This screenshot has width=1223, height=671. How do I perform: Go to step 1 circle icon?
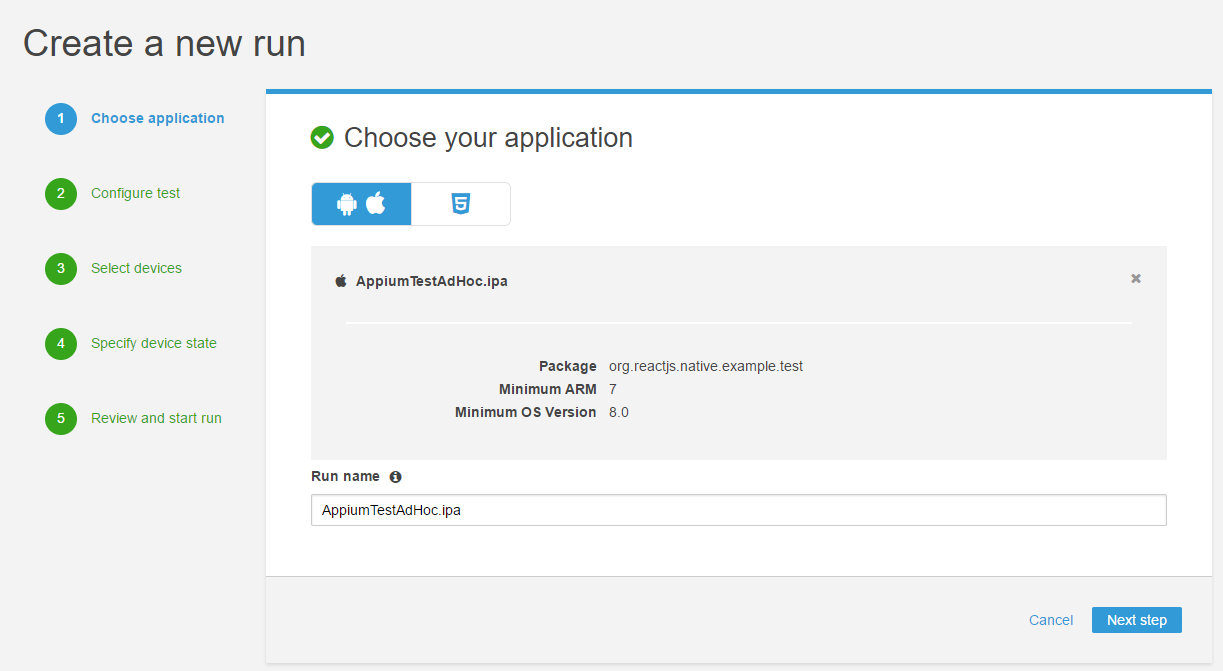pos(61,119)
